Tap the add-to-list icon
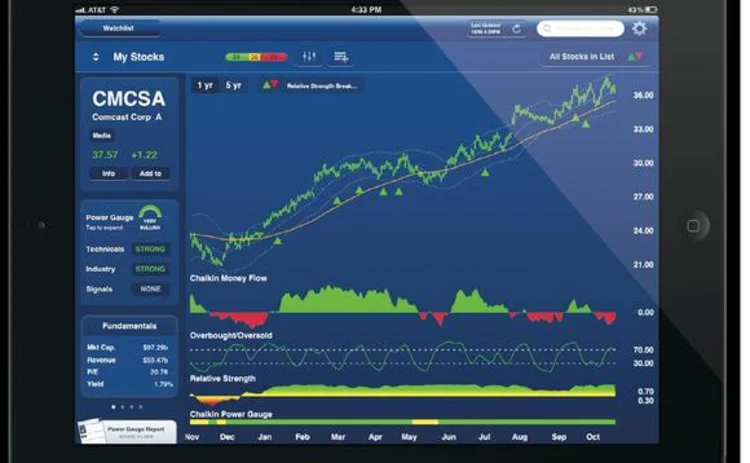Viewport: 750px width, 463px height. (341, 57)
